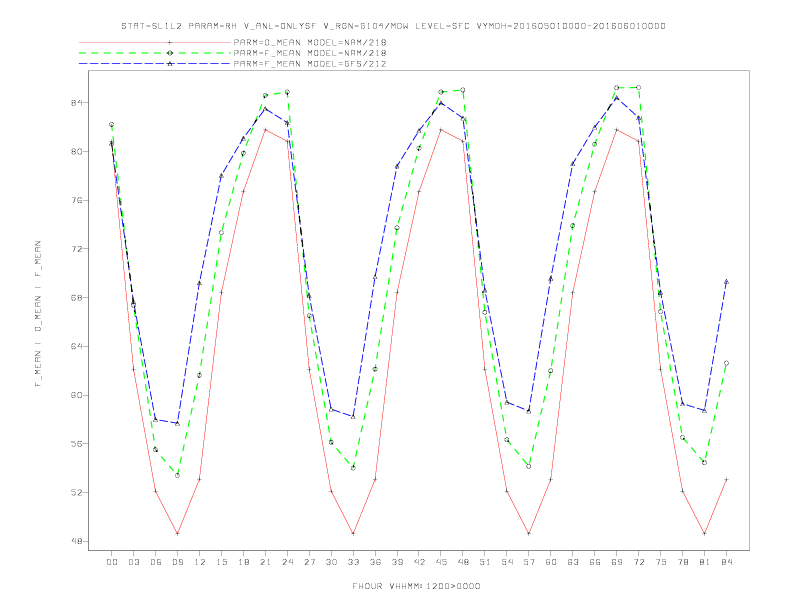
Task: Click x-axis forecast hour label 24
Action: coord(287,562)
